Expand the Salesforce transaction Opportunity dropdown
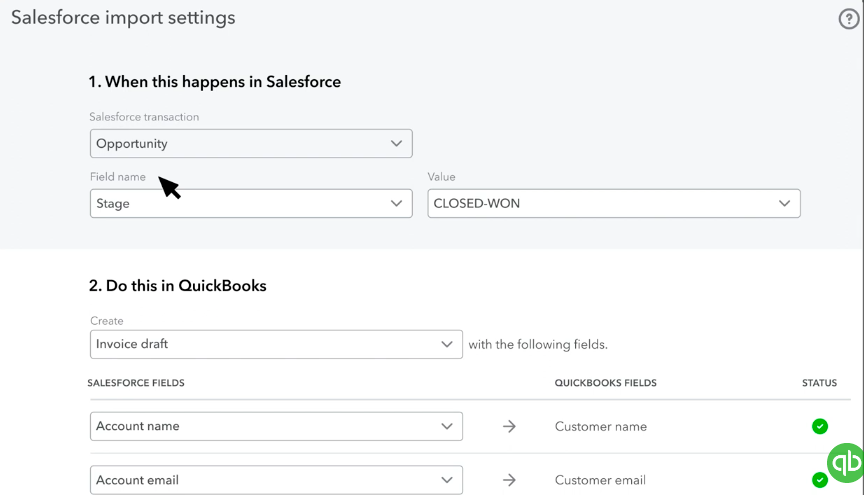Viewport: 864px width, 502px height. [x=251, y=144]
